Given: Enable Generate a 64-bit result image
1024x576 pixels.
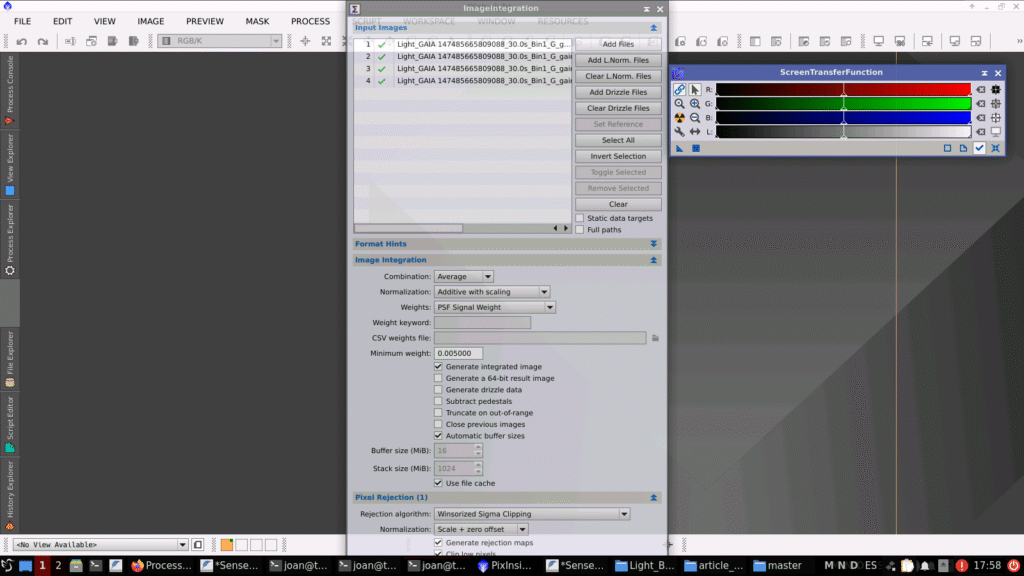Looking at the screenshot, I should (x=438, y=378).
